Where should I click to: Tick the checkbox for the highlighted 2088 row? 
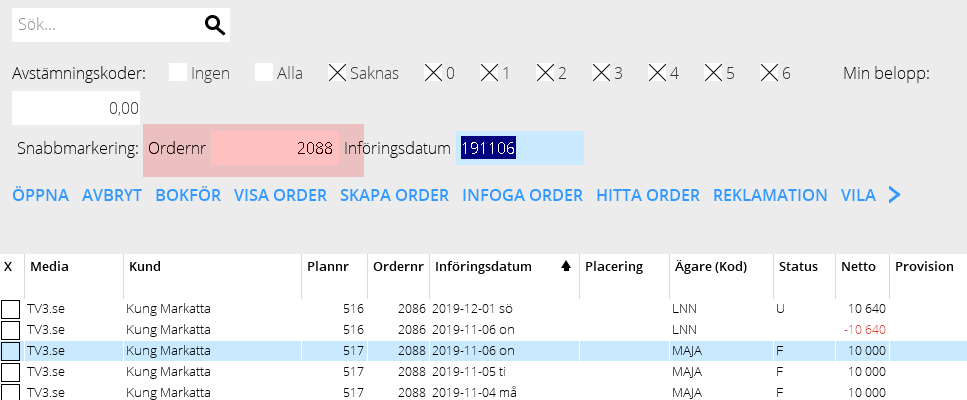point(10,351)
